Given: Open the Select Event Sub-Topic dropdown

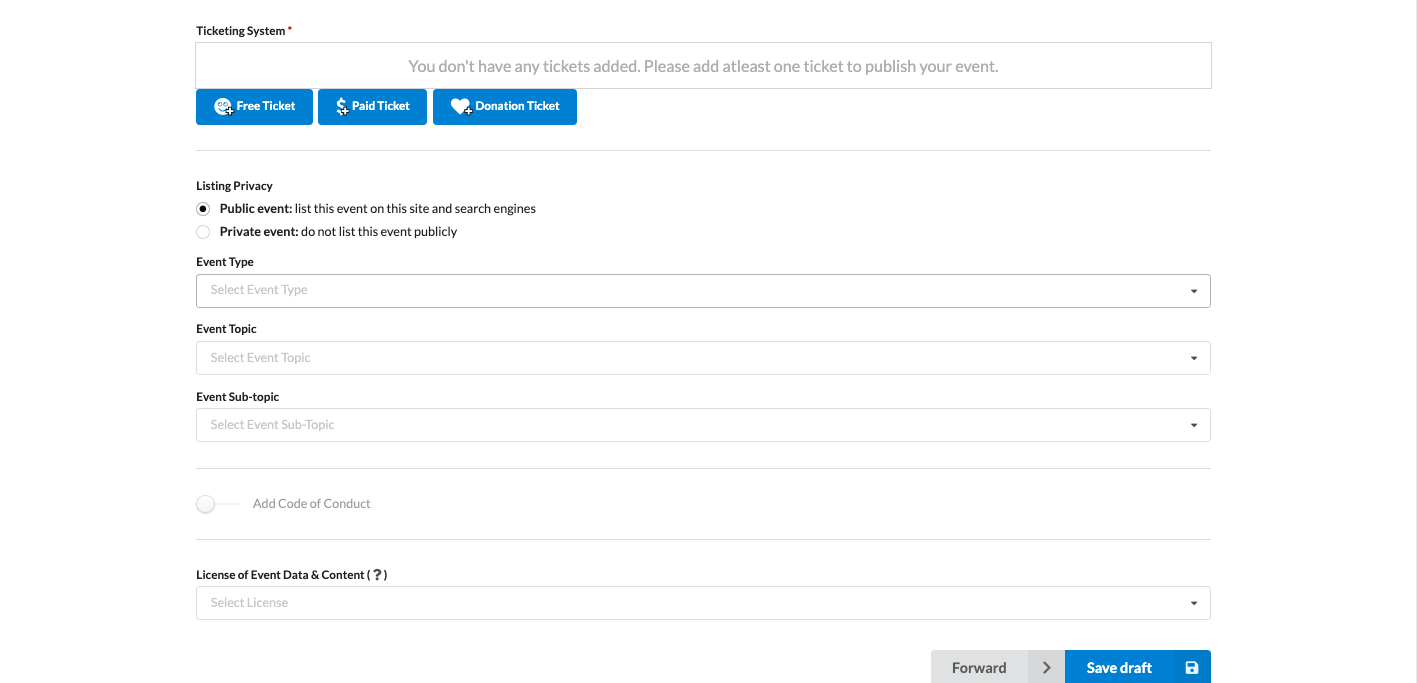Looking at the screenshot, I should click(x=703, y=425).
